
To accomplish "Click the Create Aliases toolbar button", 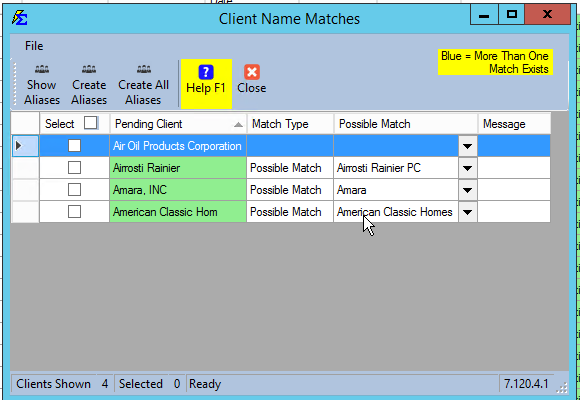I will tap(89, 85).
